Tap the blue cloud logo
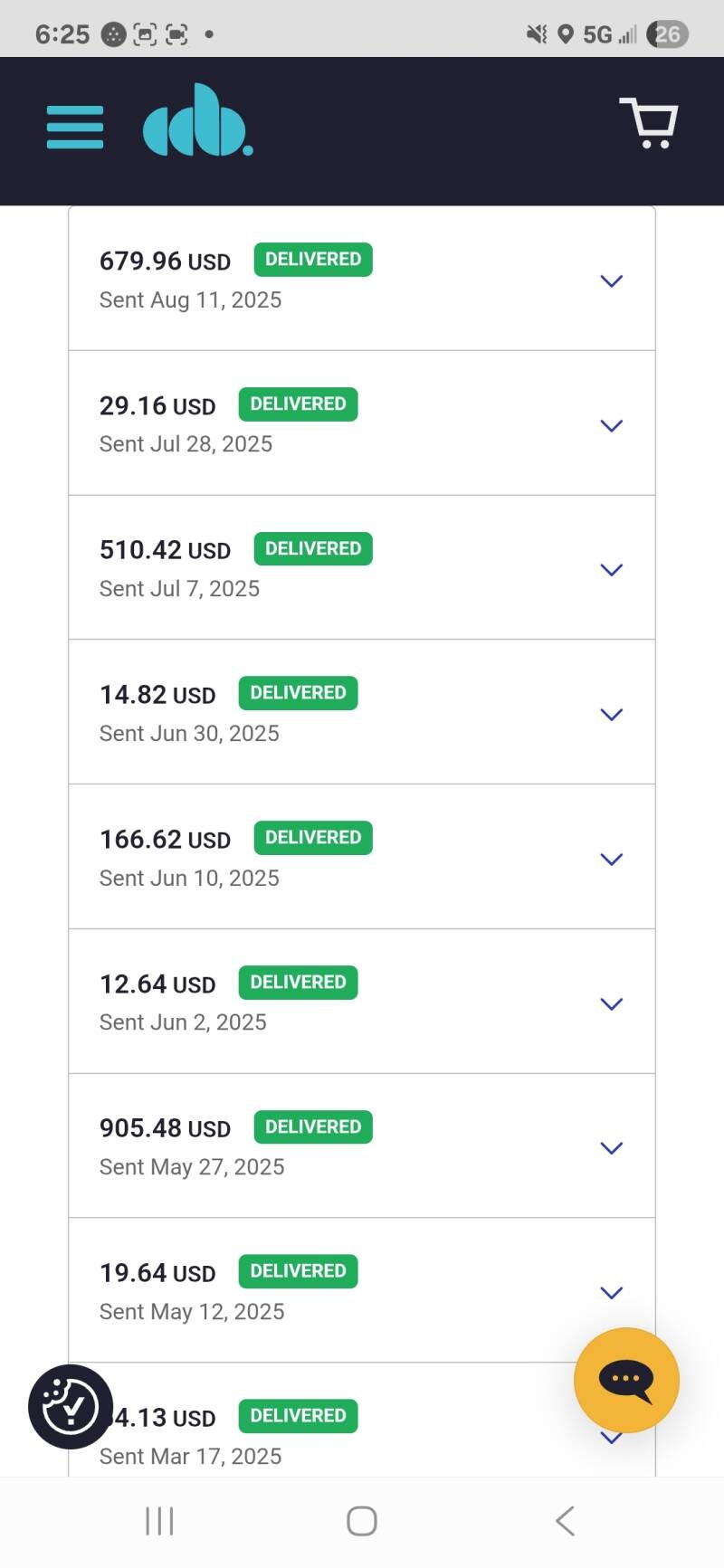Viewport: 724px width, 1568px height. click(x=197, y=121)
